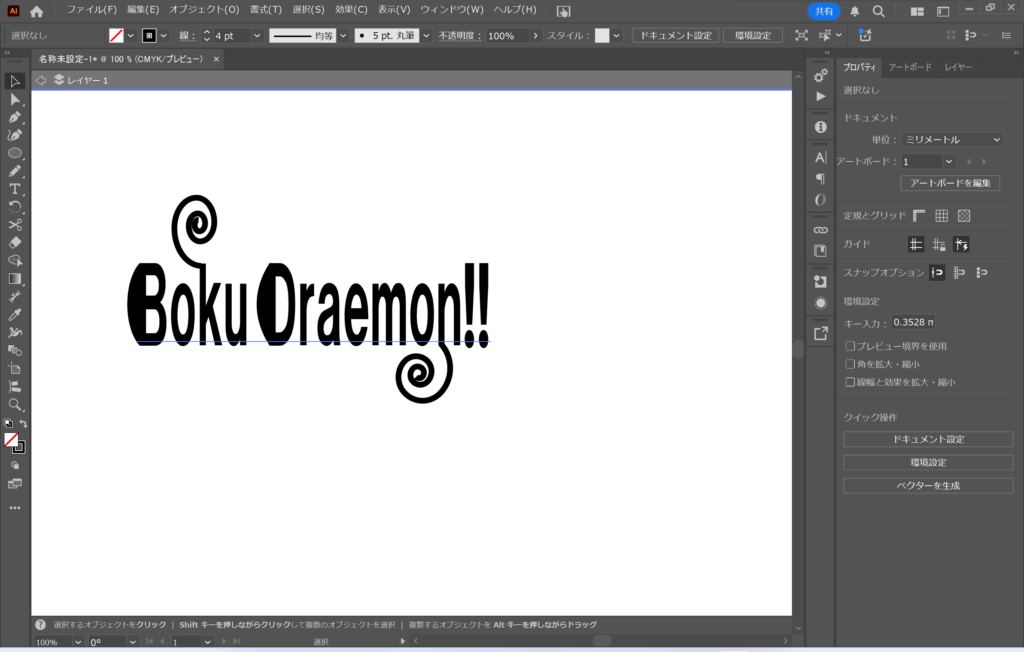Switch to the レイヤー tab
Viewport: 1024px width, 652px height.
(x=958, y=67)
